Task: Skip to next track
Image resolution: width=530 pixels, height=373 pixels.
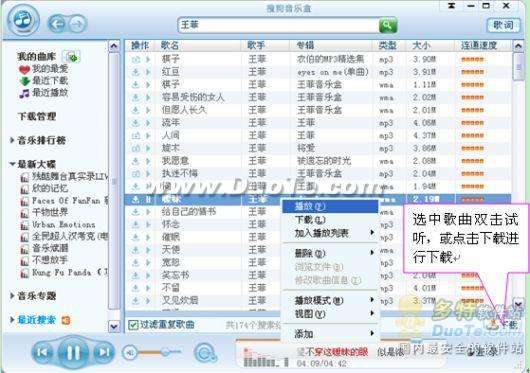Action: (x=103, y=352)
